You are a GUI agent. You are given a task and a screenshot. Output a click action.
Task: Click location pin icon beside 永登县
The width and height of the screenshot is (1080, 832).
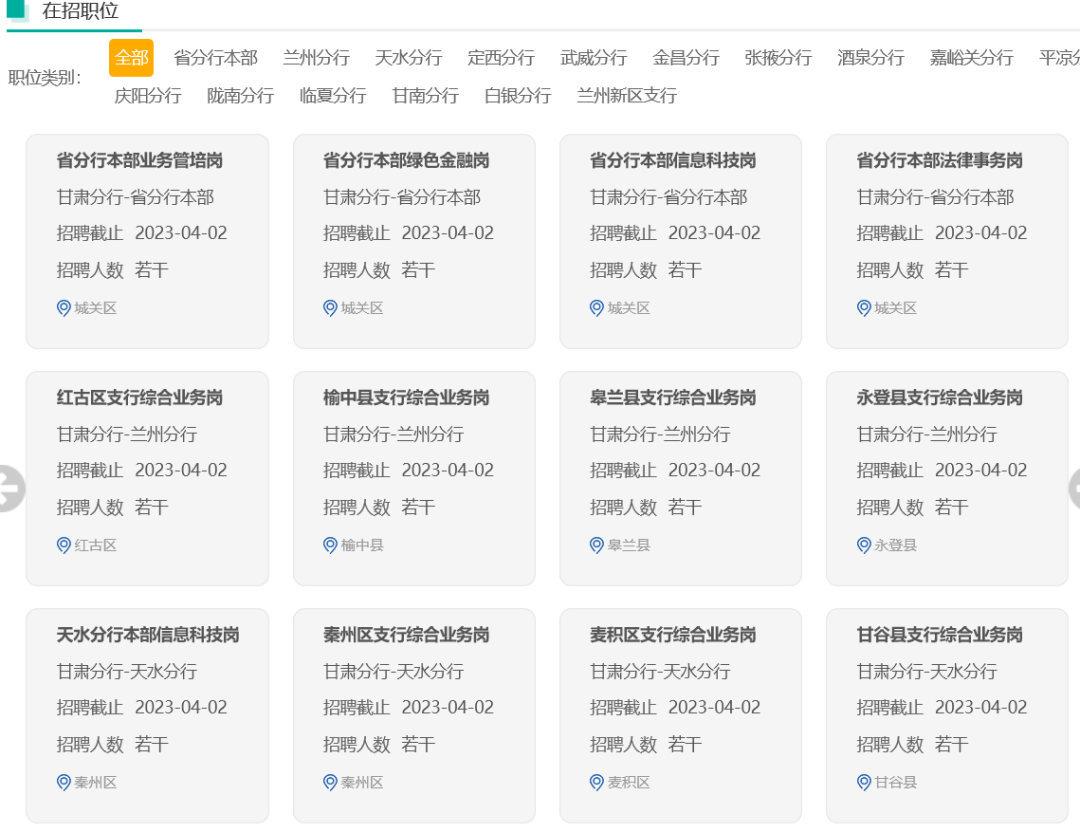point(864,545)
